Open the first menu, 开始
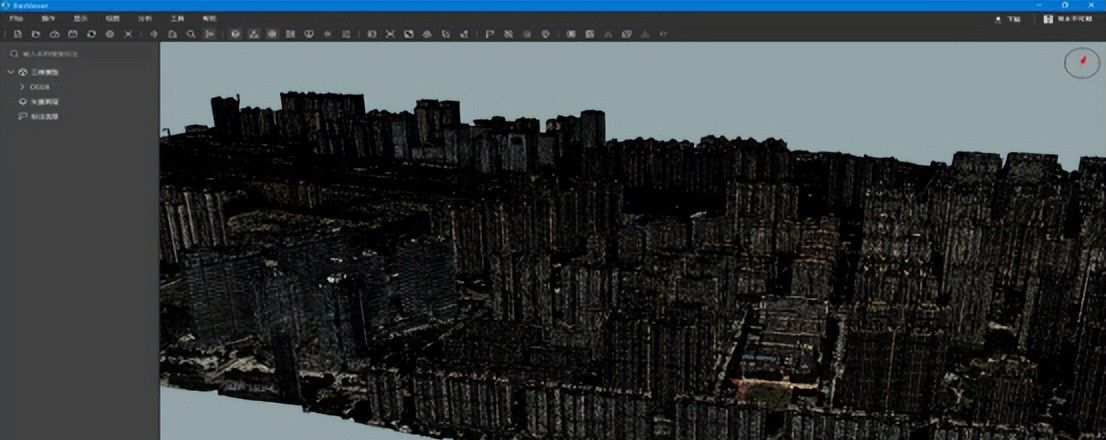The height and width of the screenshot is (440, 1106). 16,19
